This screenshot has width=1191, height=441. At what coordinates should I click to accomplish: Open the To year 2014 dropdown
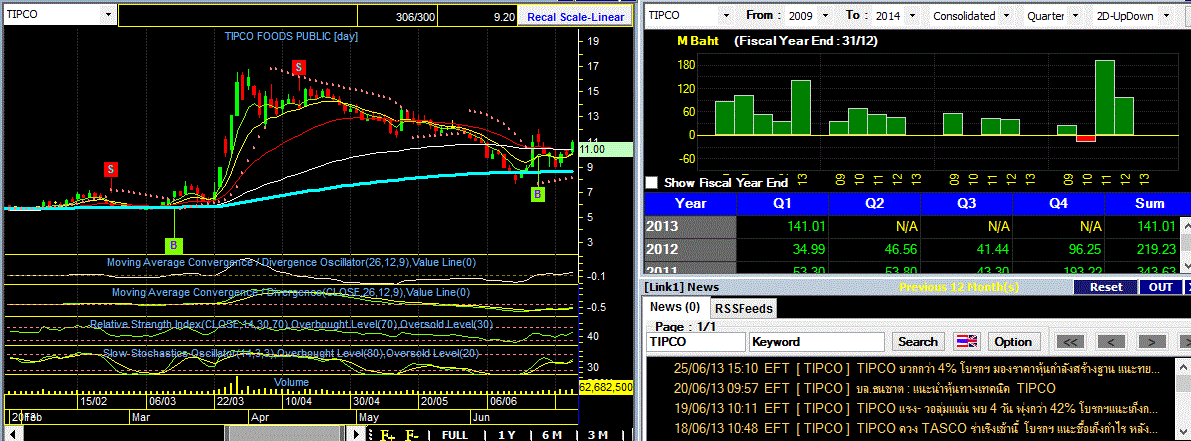[x=912, y=15]
